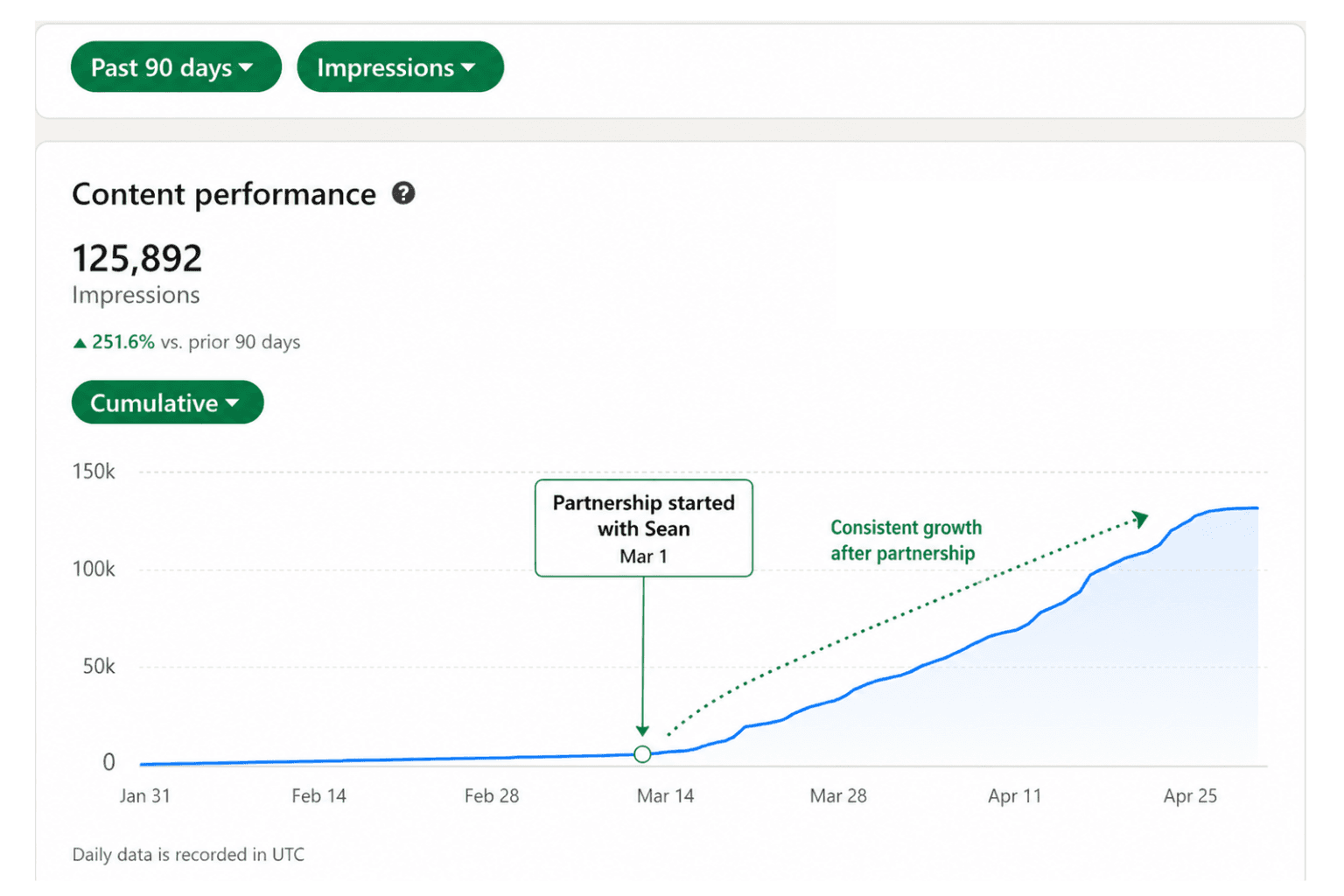
Task: Click the Impressions label under the total
Action: (x=136, y=296)
